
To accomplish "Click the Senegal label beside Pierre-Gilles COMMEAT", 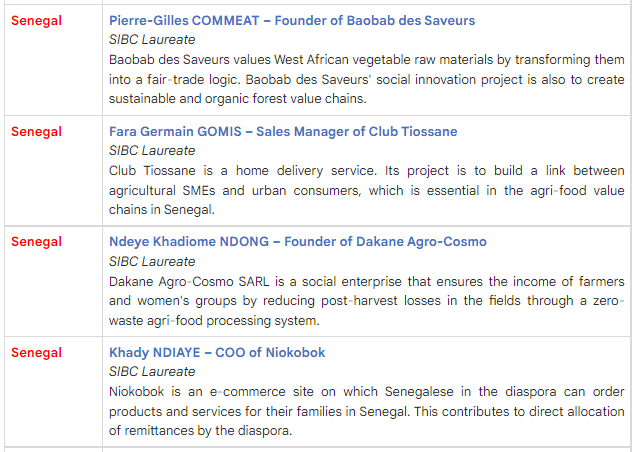I will click(x=36, y=21).
